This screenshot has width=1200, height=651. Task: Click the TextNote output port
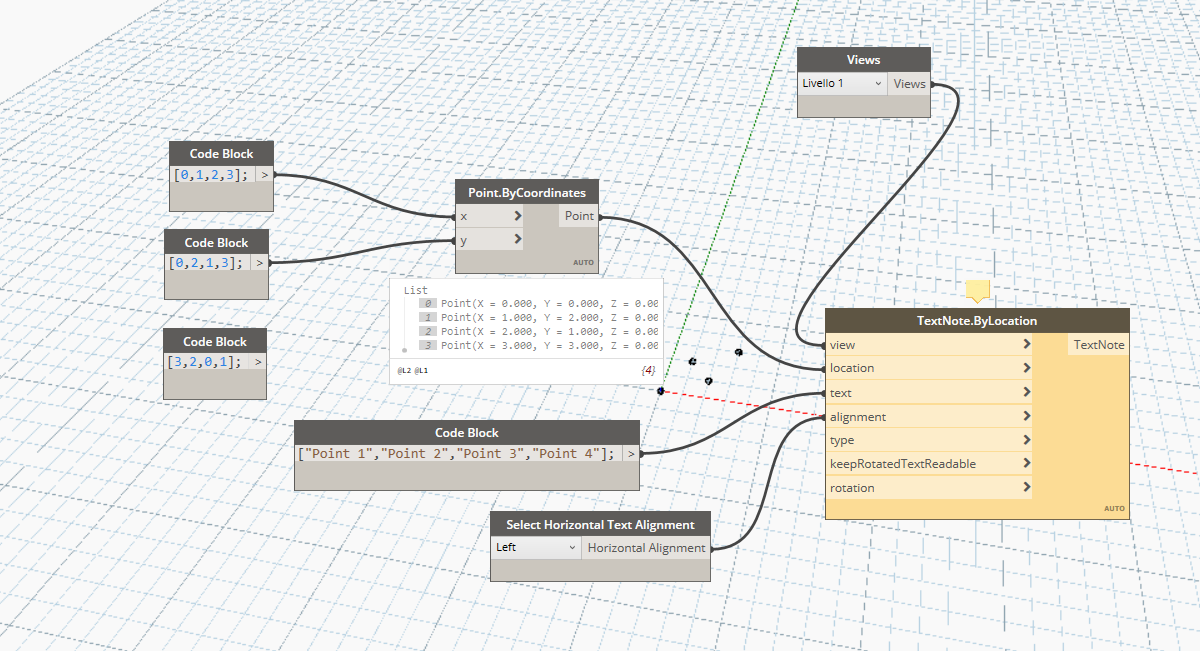coord(1099,344)
